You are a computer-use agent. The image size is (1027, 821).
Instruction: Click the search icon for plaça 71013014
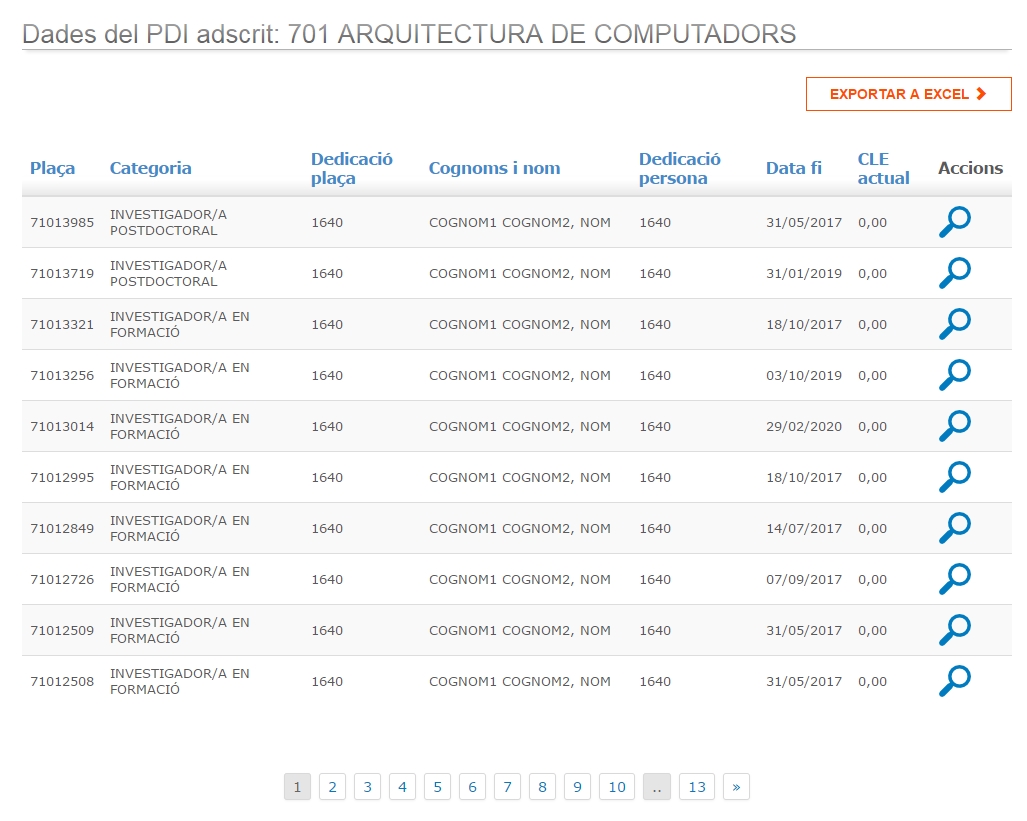pos(954,426)
